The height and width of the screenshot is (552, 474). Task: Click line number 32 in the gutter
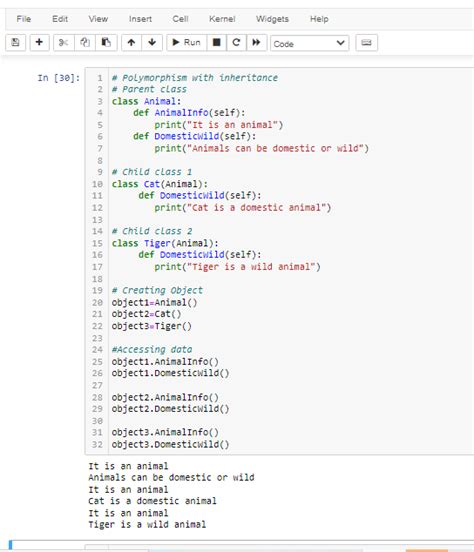97,444
